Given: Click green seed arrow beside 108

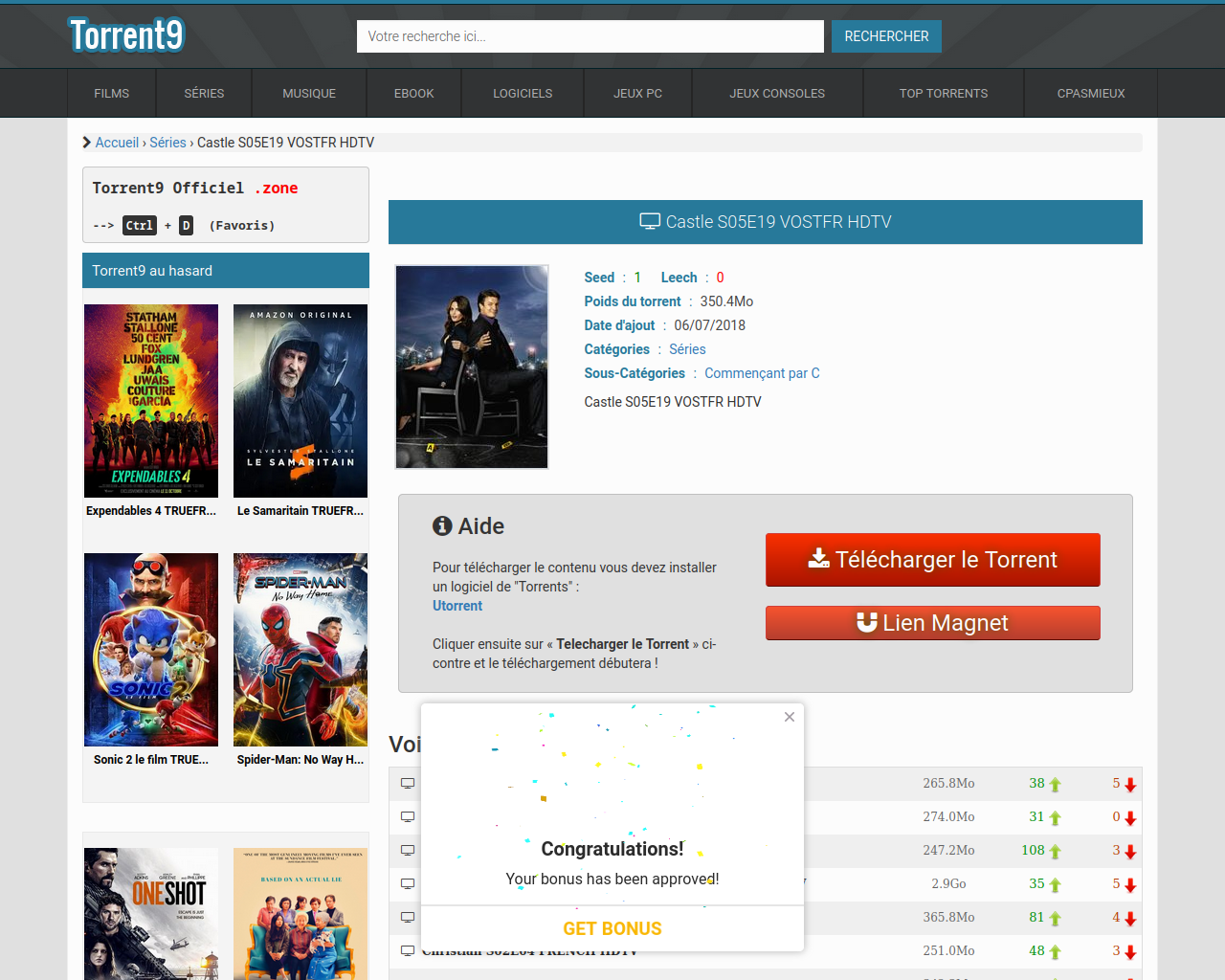Looking at the screenshot, I should click(1056, 852).
